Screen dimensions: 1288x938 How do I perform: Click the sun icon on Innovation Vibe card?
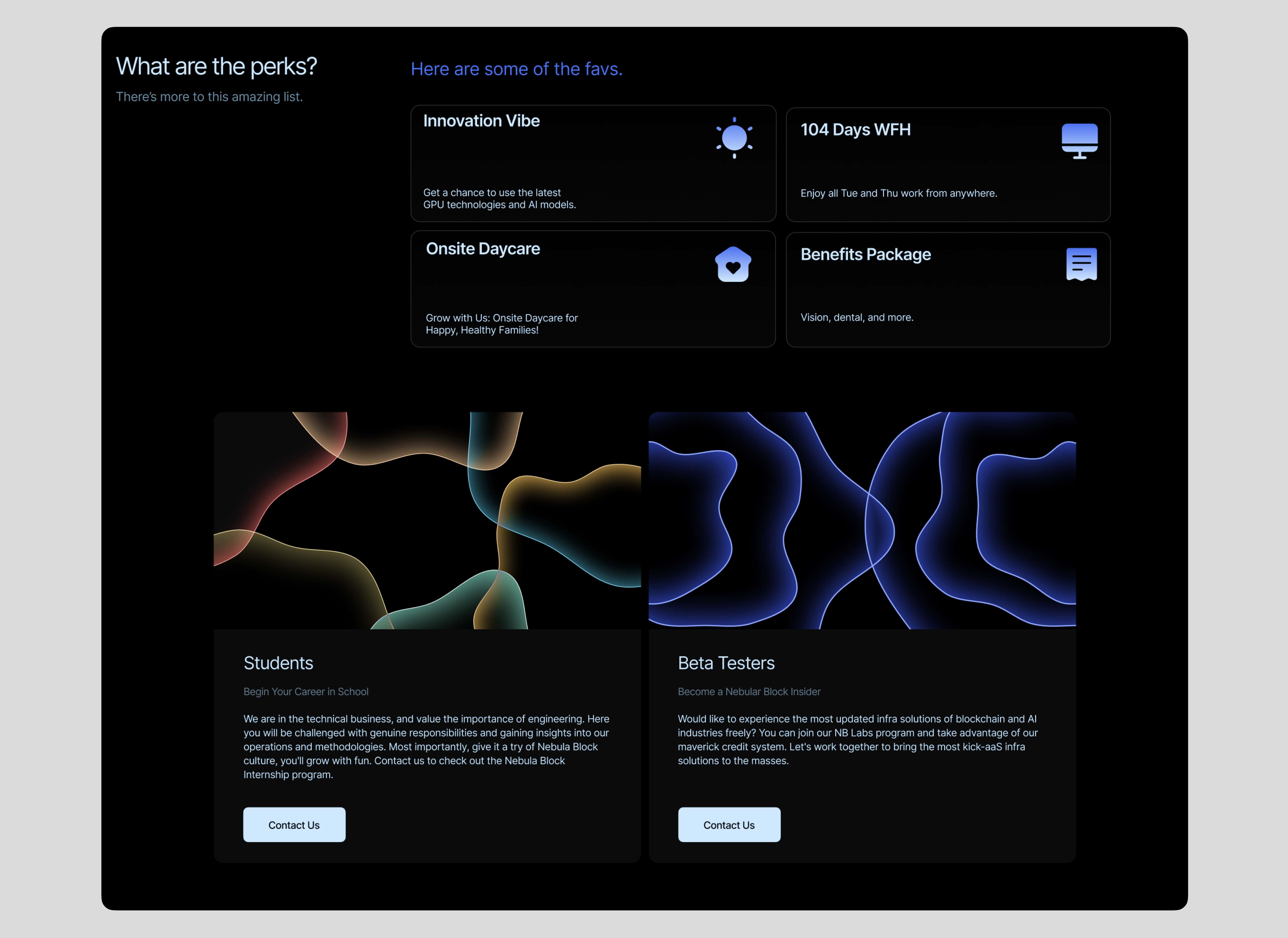(x=734, y=137)
